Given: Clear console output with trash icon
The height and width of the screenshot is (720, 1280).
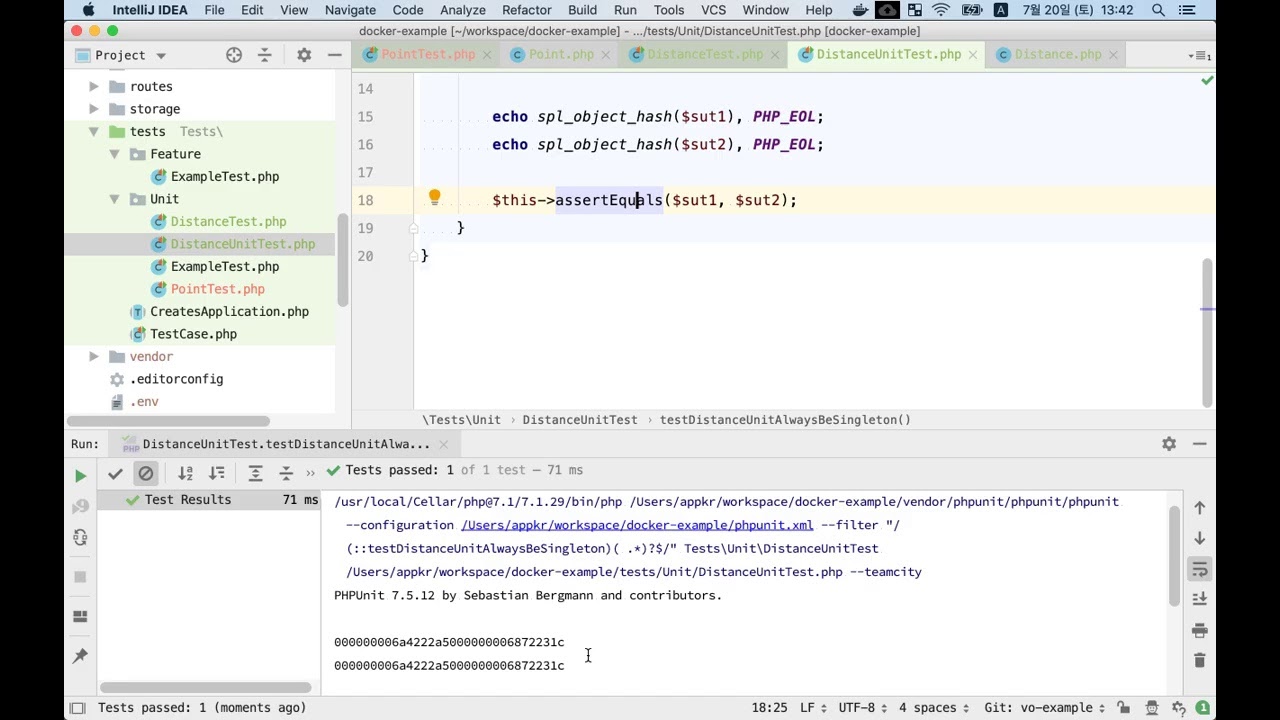Looking at the screenshot, I should coord(1200,660).
